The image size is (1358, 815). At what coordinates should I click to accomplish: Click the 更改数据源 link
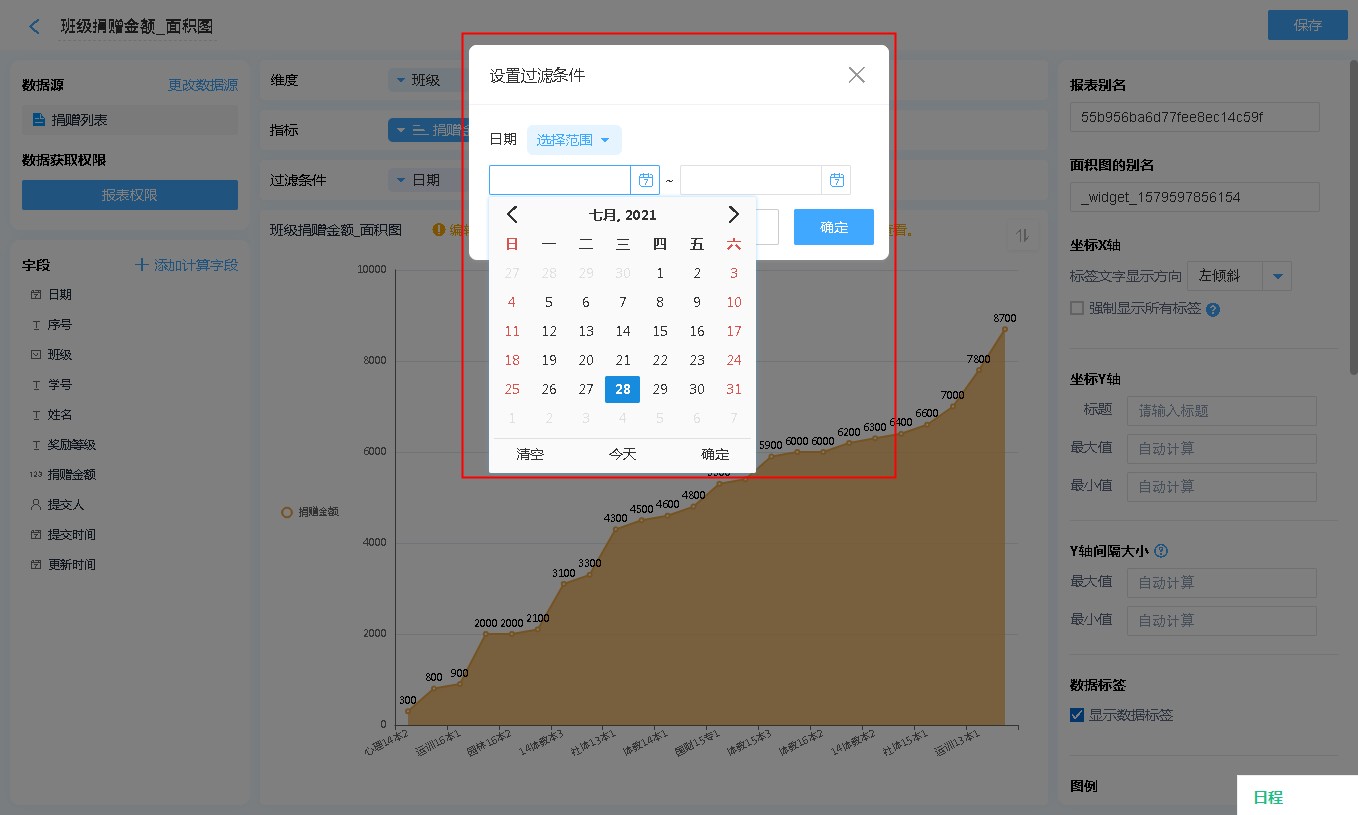coord(203,85)
